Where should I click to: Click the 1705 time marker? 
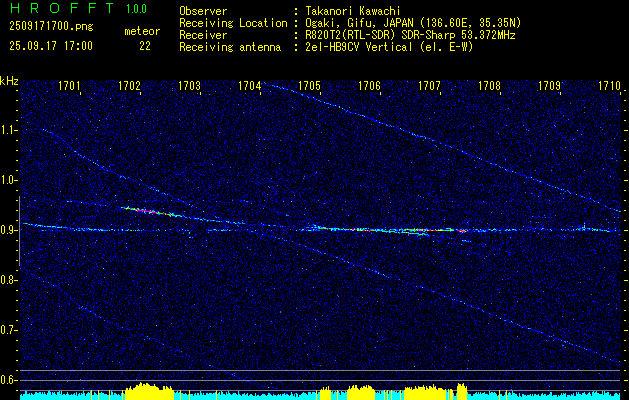tap(310, 86)
